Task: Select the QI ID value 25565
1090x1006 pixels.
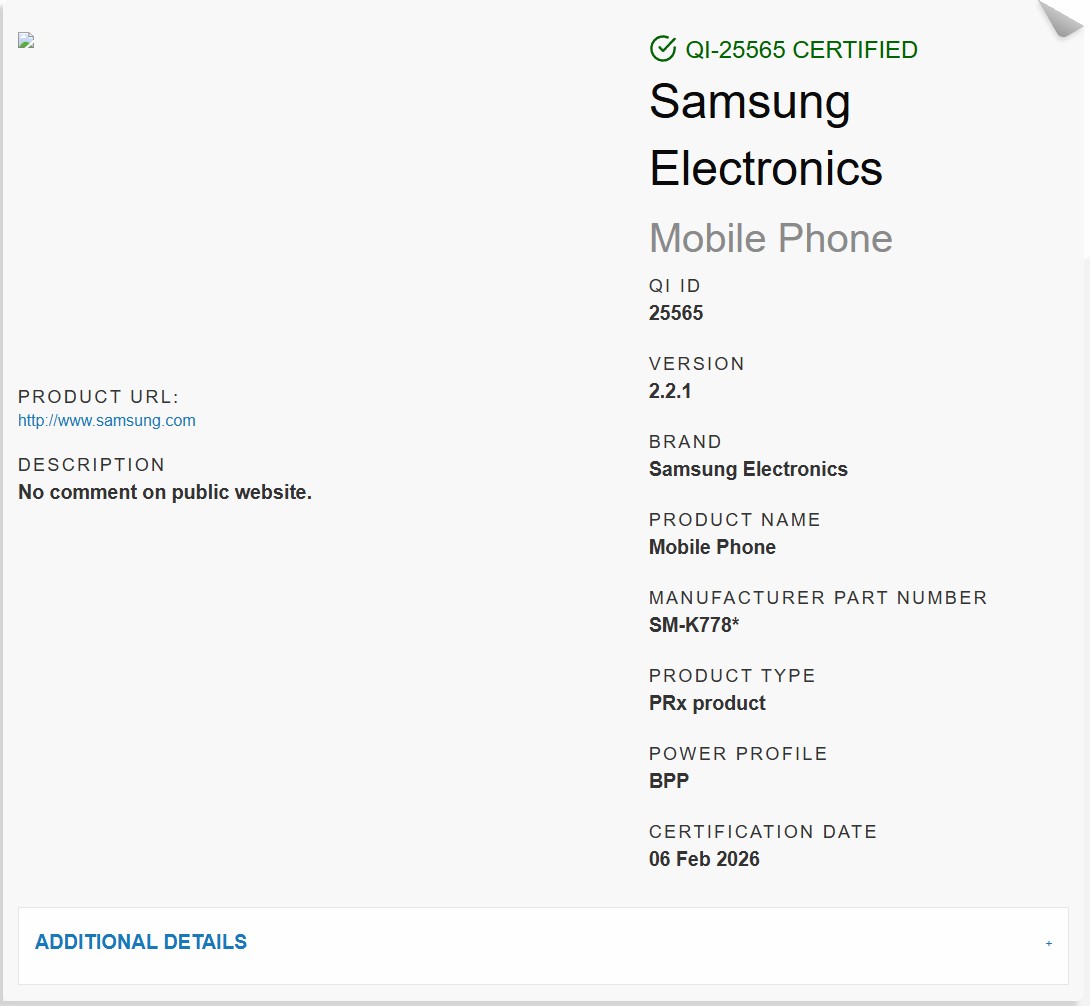Action: 676,313
